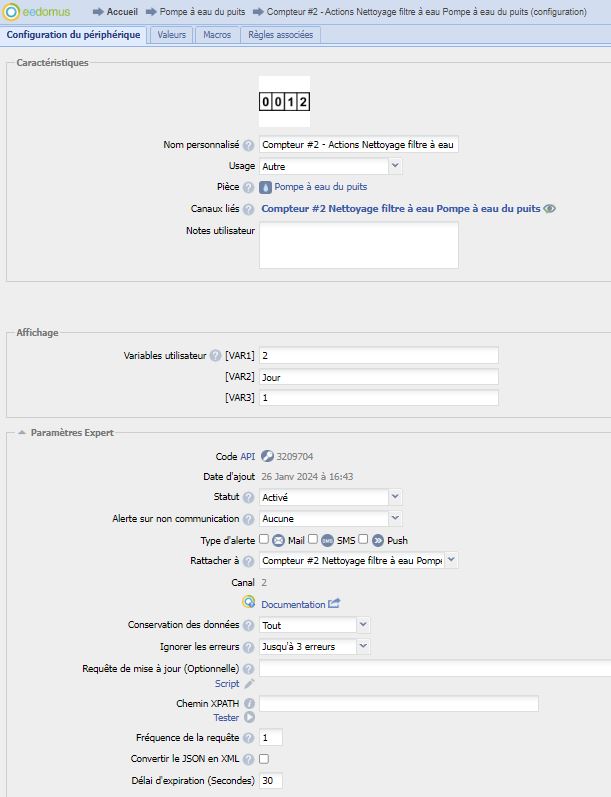Click the eye icon beside Canaux liés

coord(549,209)
